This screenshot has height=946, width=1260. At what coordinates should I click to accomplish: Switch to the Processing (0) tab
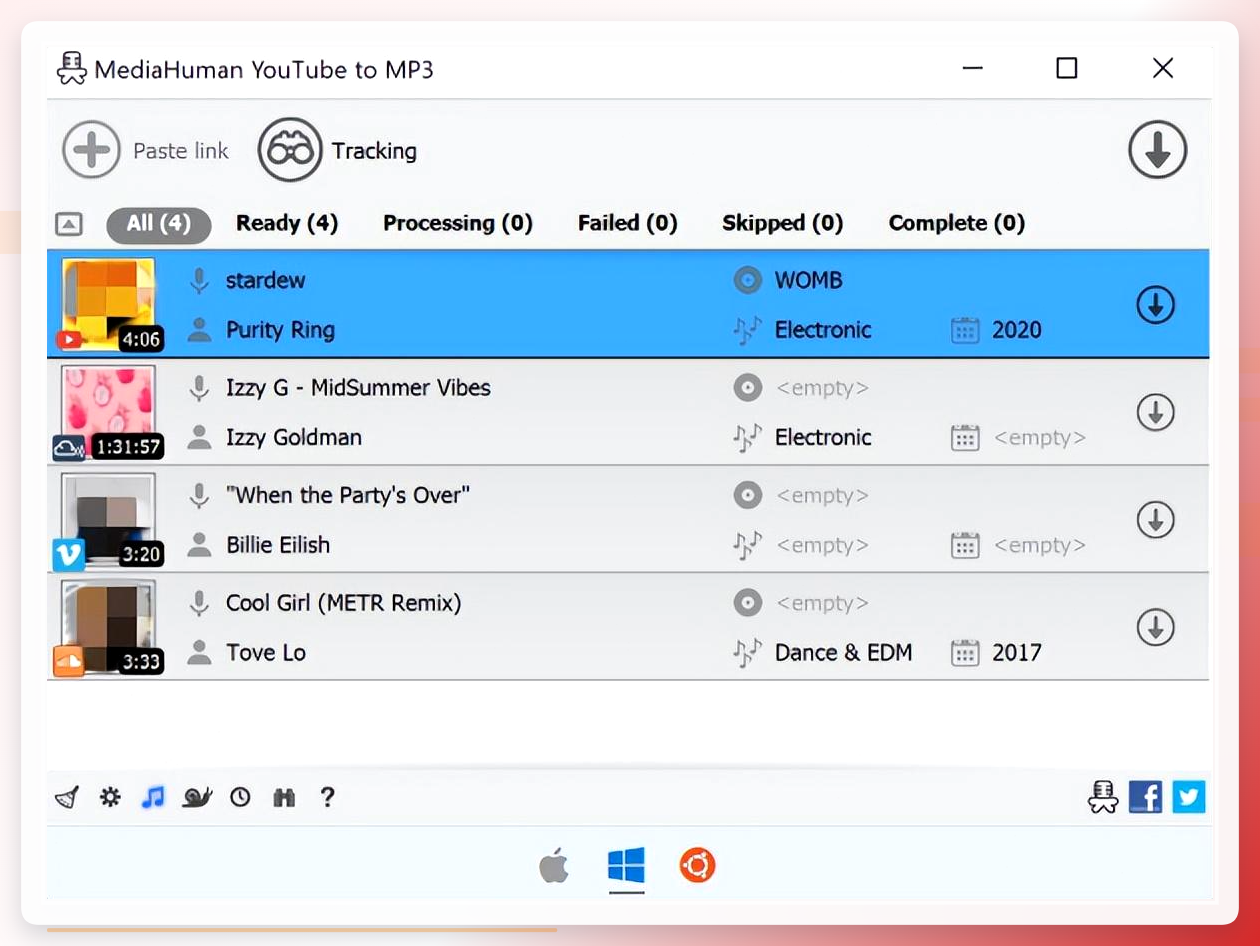click(x=458, y=223)
